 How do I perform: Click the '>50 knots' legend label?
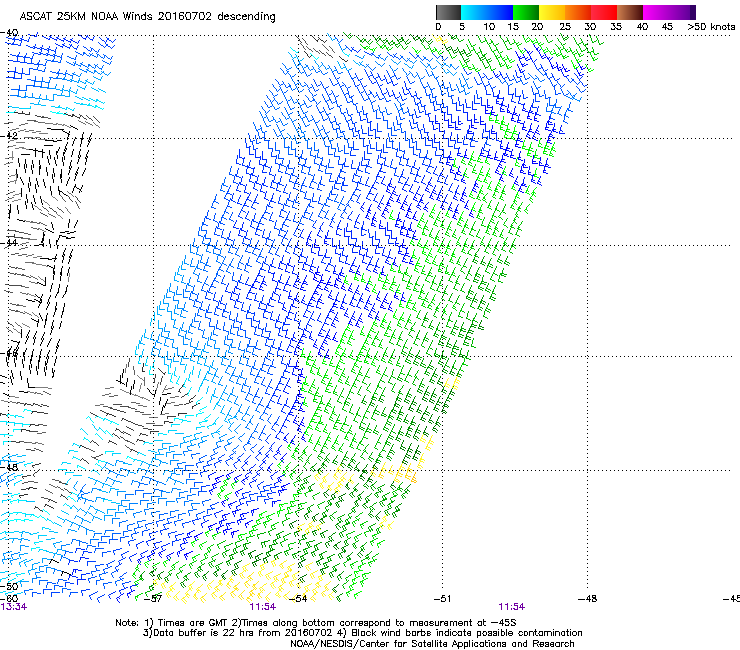(x=711, y=26)
